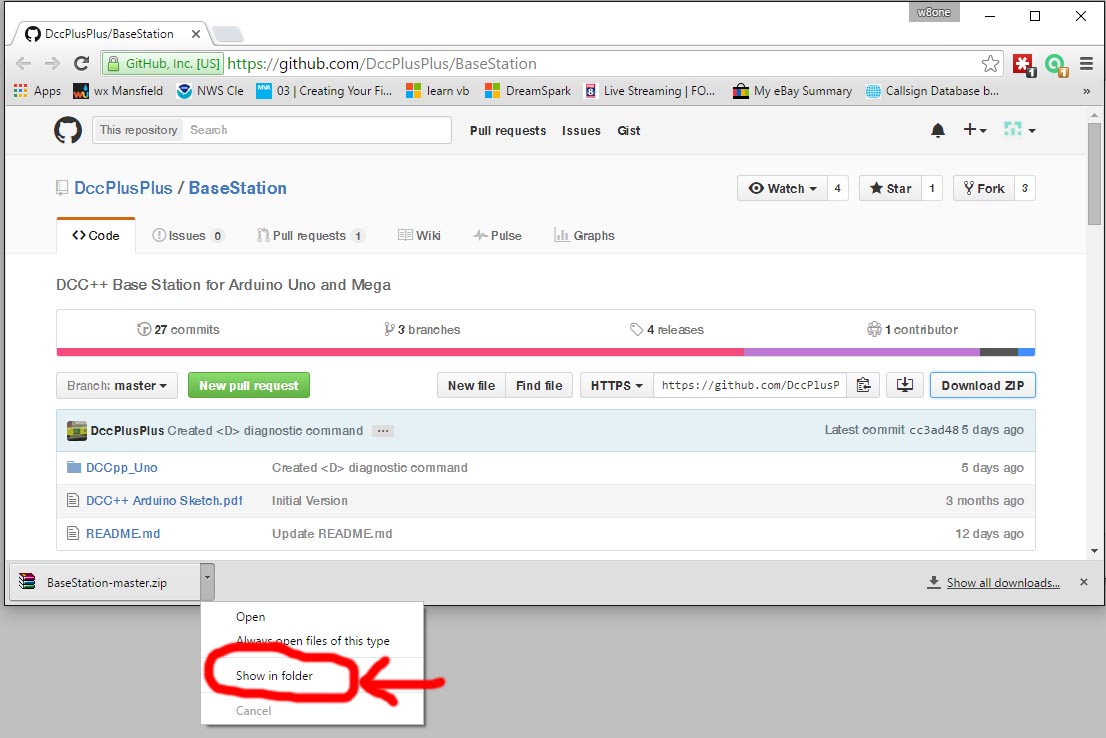
Task: Click the browser back arrow
Action: click(23, 63)
